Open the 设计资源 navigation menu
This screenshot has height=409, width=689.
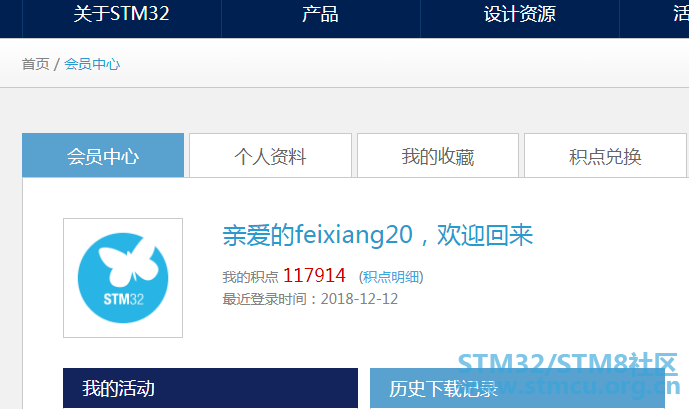coord(520,14)
